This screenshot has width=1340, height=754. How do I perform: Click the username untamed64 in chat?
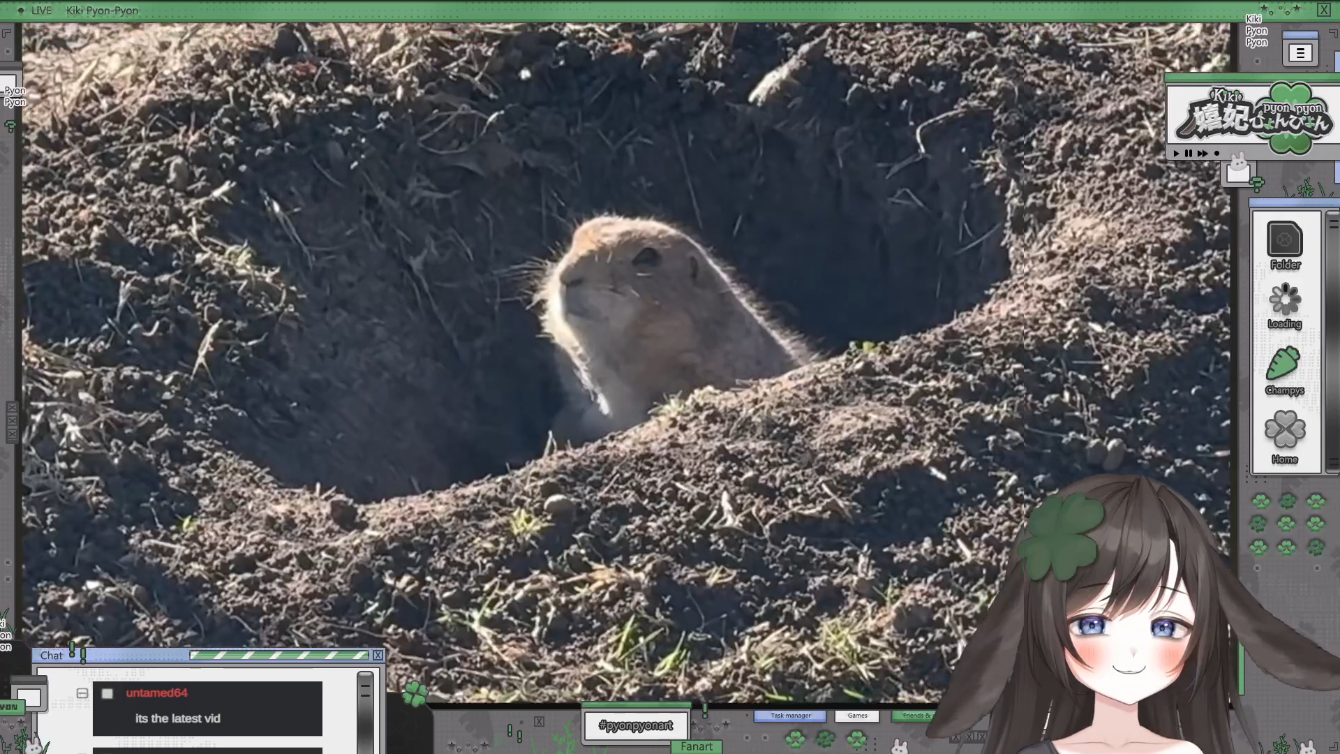[x=157, y=693]
